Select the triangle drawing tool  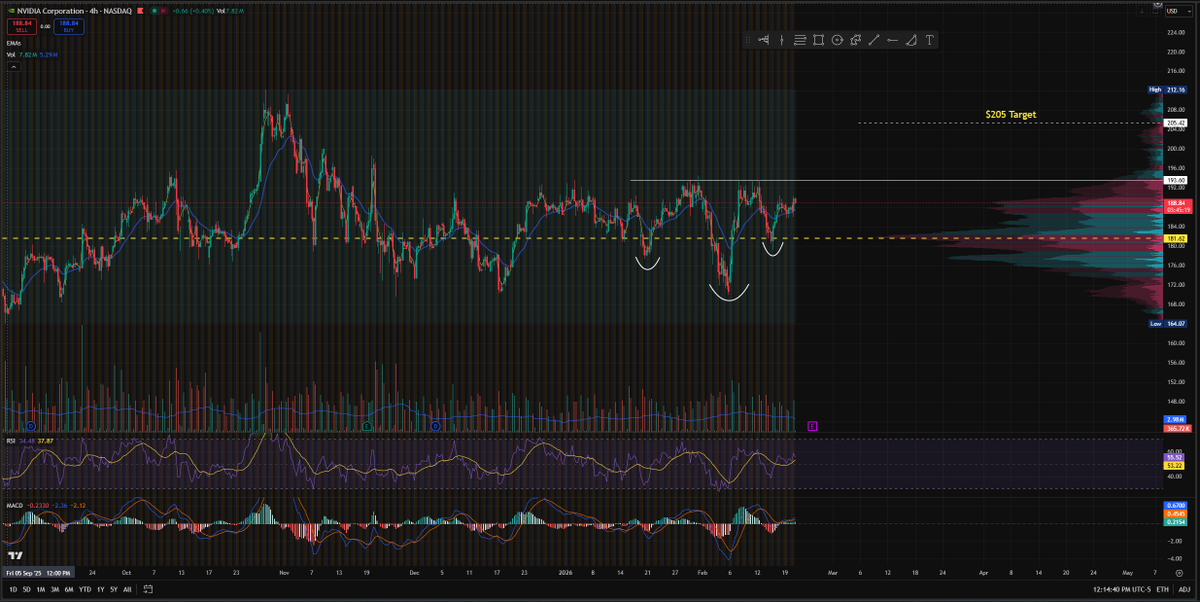[x=911, y=40]
